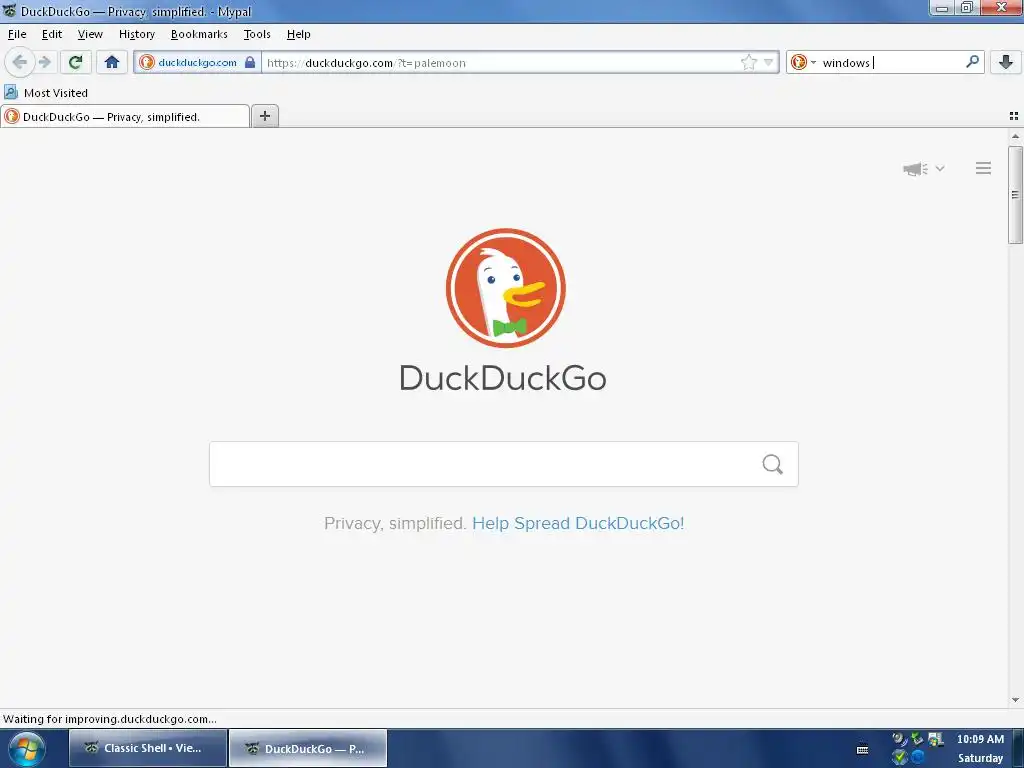Open the View menu
Screen dimensions: 1024x768
coord(90,34)
